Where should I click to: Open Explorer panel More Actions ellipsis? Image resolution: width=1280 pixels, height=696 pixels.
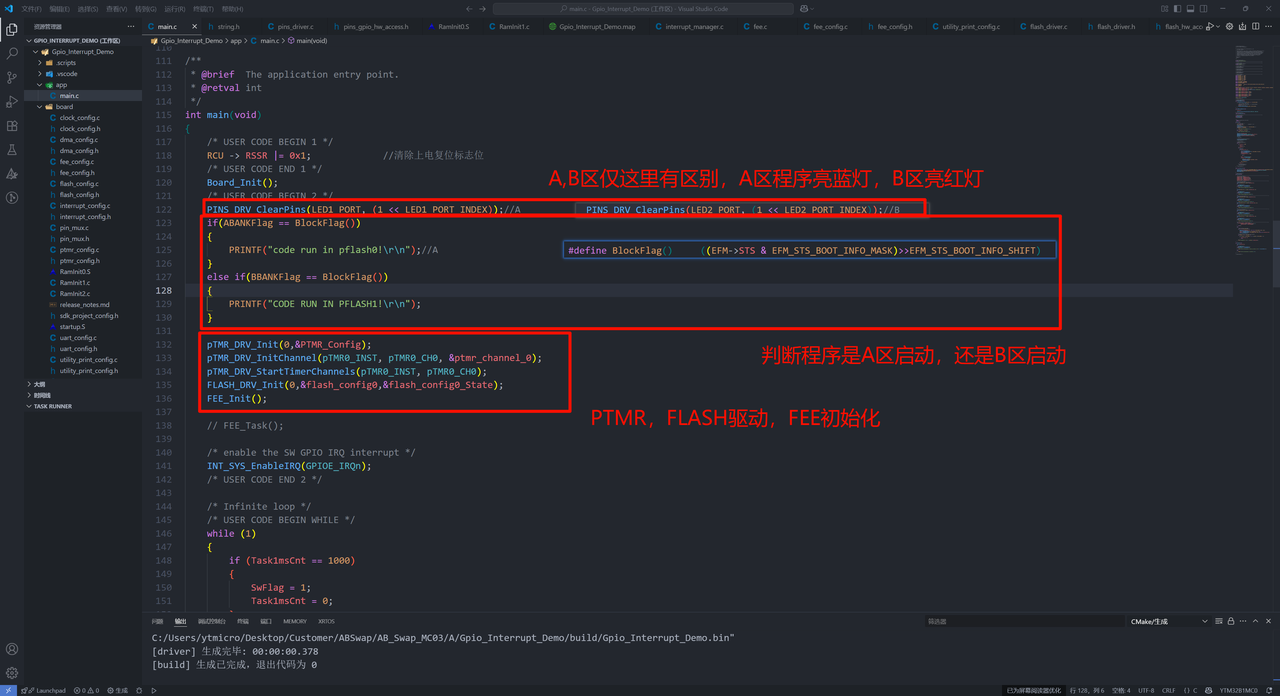coord(131,26)
